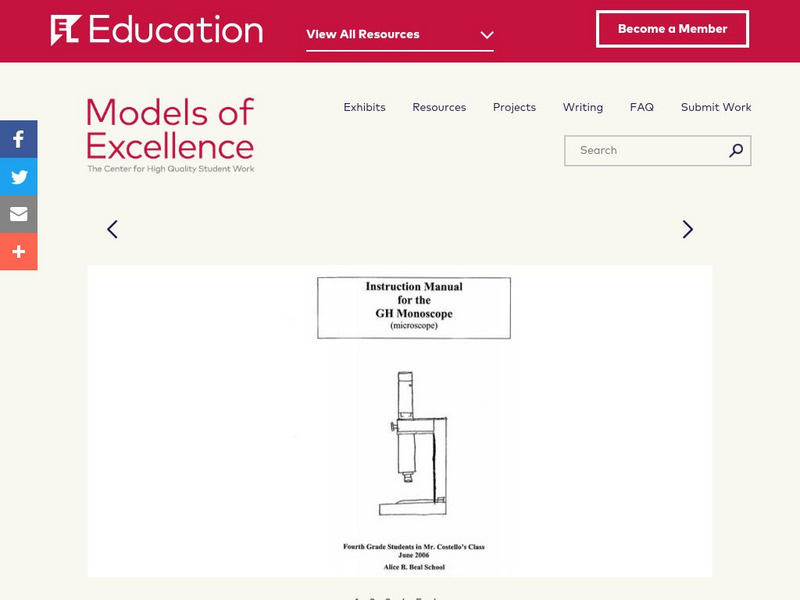Click inside the Search input field

click(645, 151)
